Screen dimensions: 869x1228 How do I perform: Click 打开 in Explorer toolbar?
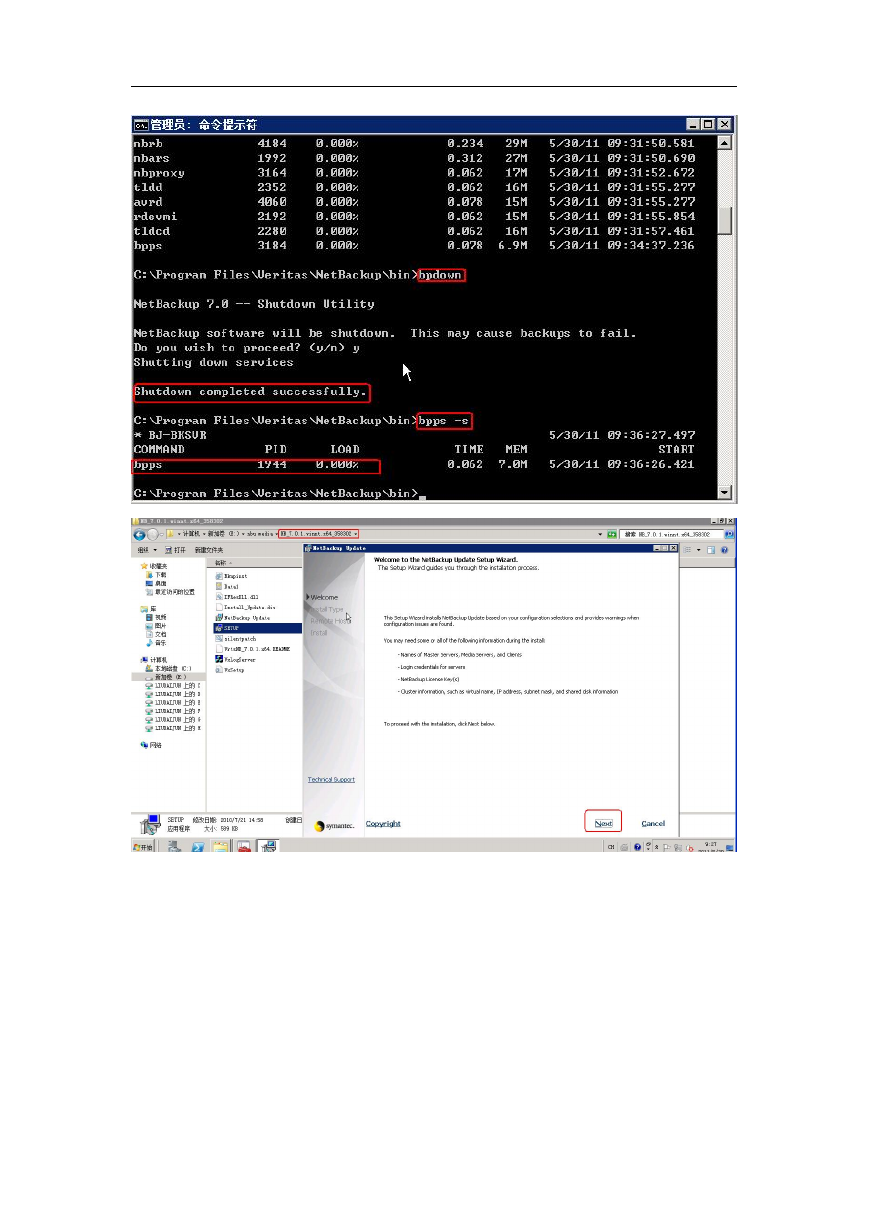tap(175, 550)
